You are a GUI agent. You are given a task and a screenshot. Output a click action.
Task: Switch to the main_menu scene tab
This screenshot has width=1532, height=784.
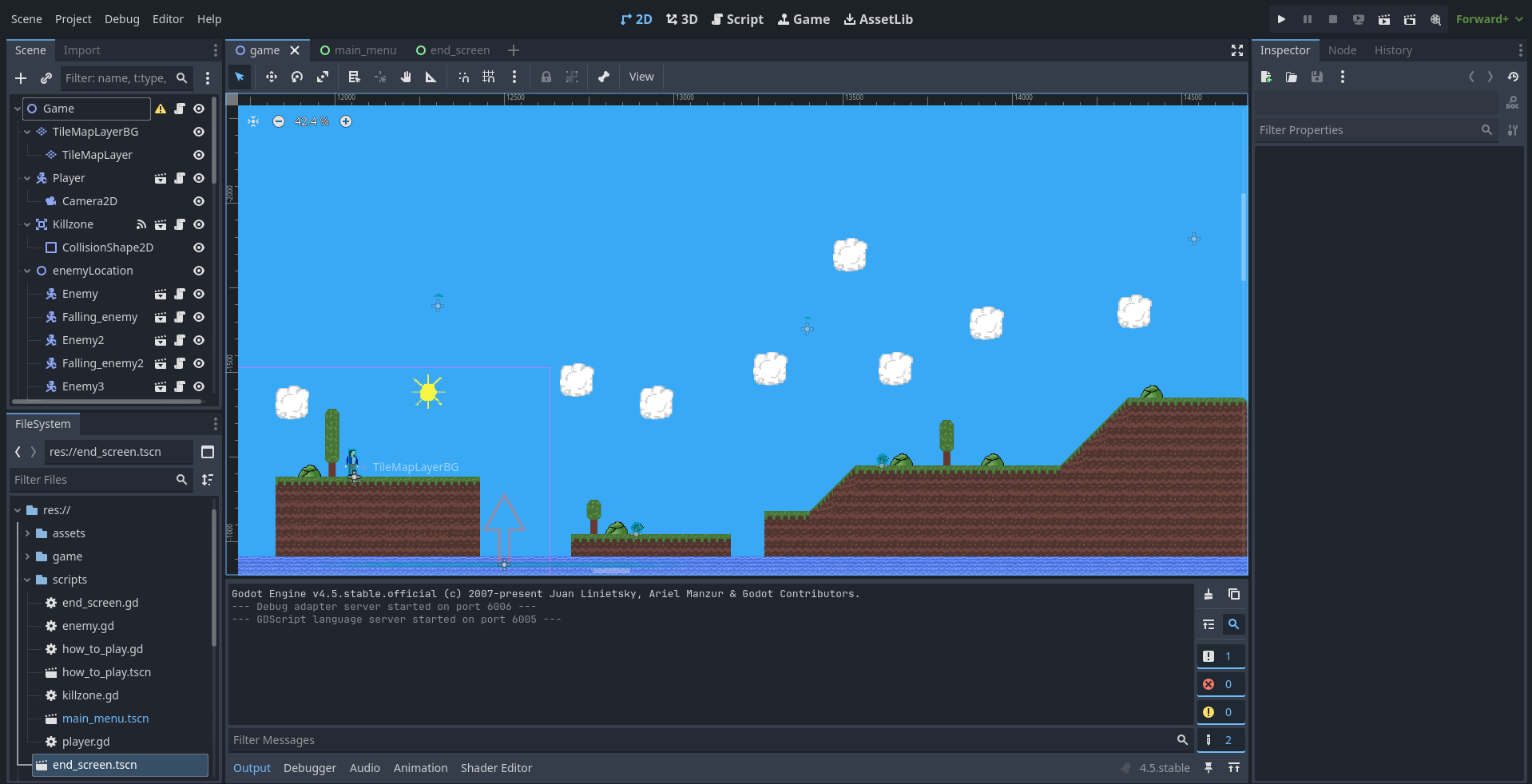click(358, 50)
